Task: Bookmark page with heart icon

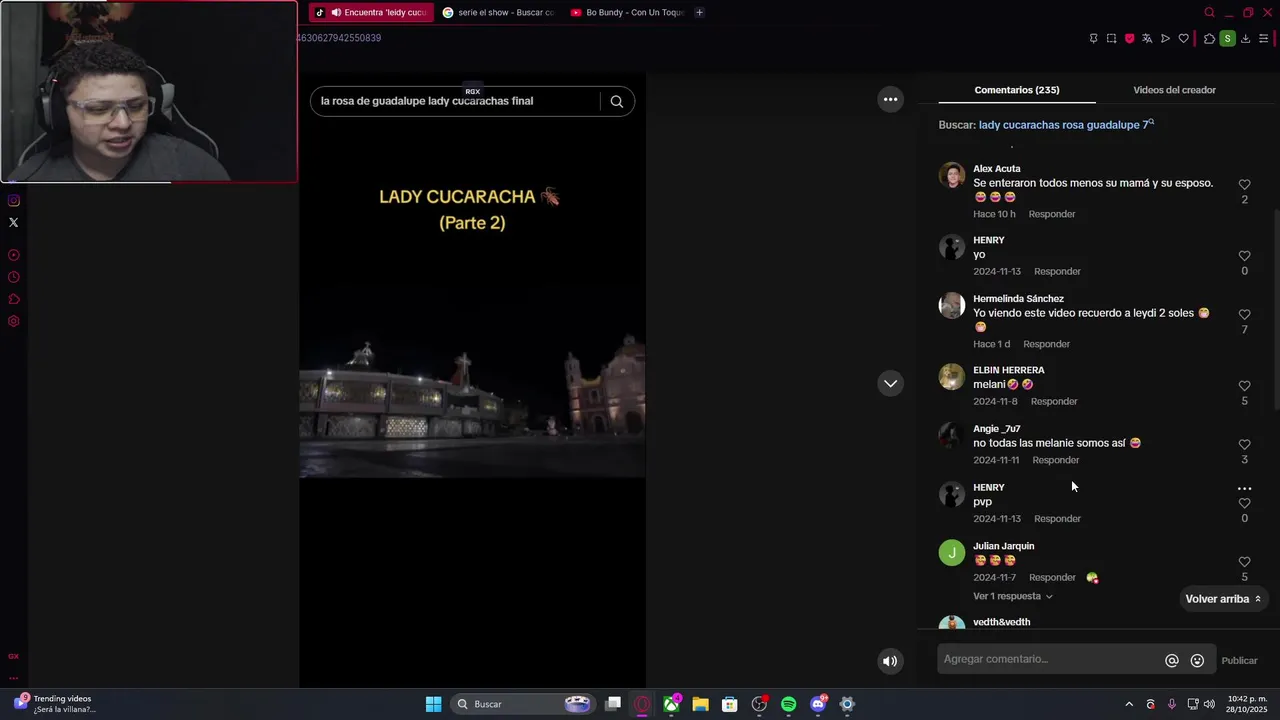Action: click(x=1184, y=38)
